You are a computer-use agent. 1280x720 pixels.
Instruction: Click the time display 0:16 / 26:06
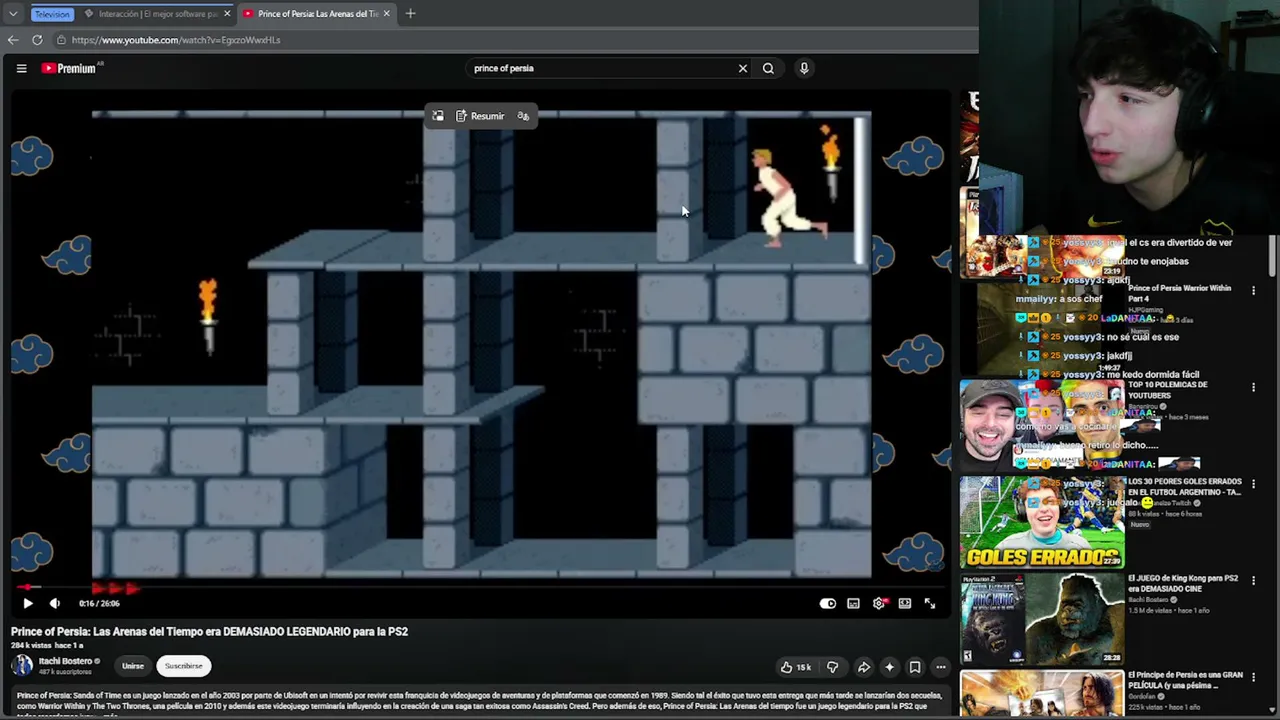[x=99, y=603]
